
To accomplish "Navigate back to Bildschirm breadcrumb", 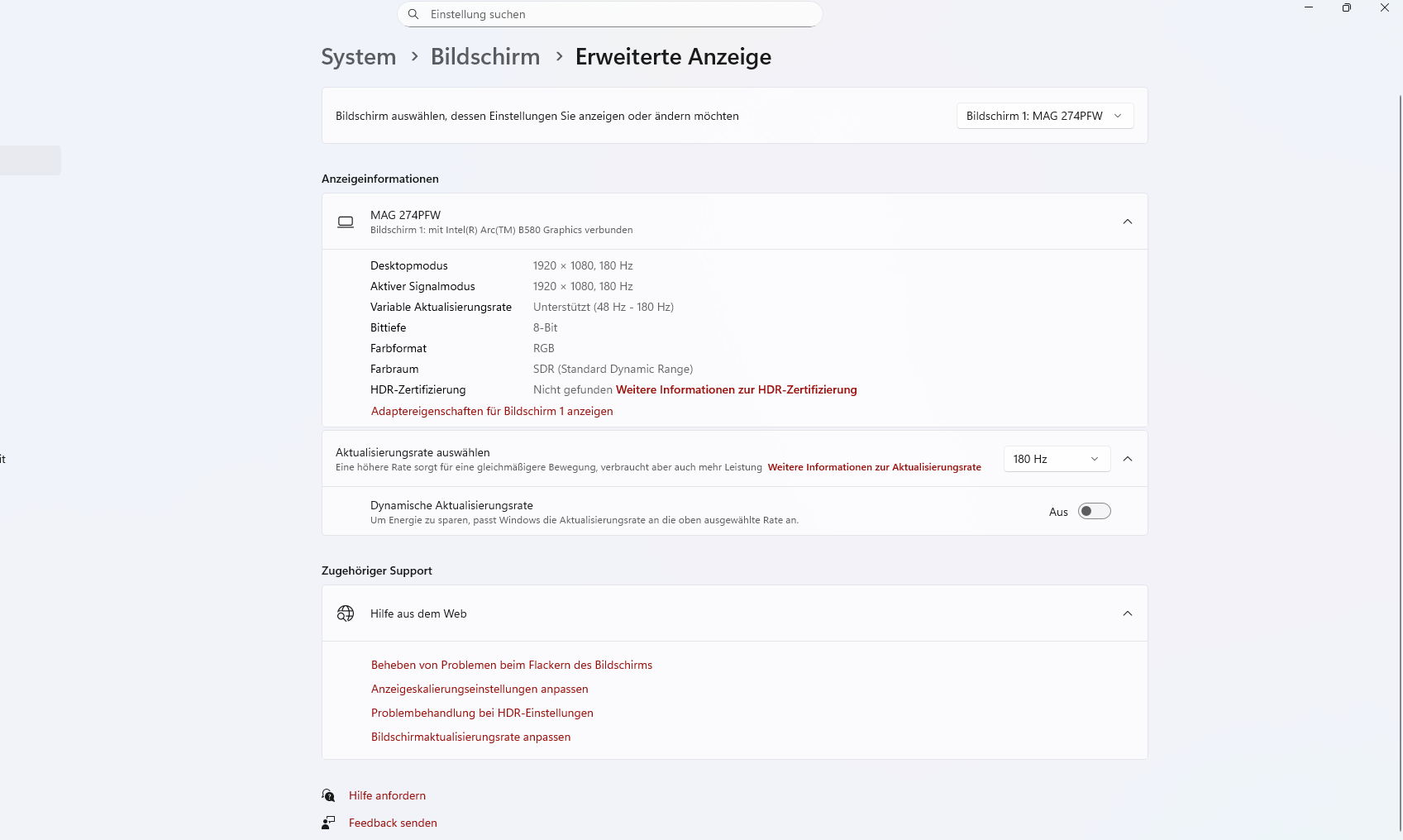I will (x=485, y=57).
